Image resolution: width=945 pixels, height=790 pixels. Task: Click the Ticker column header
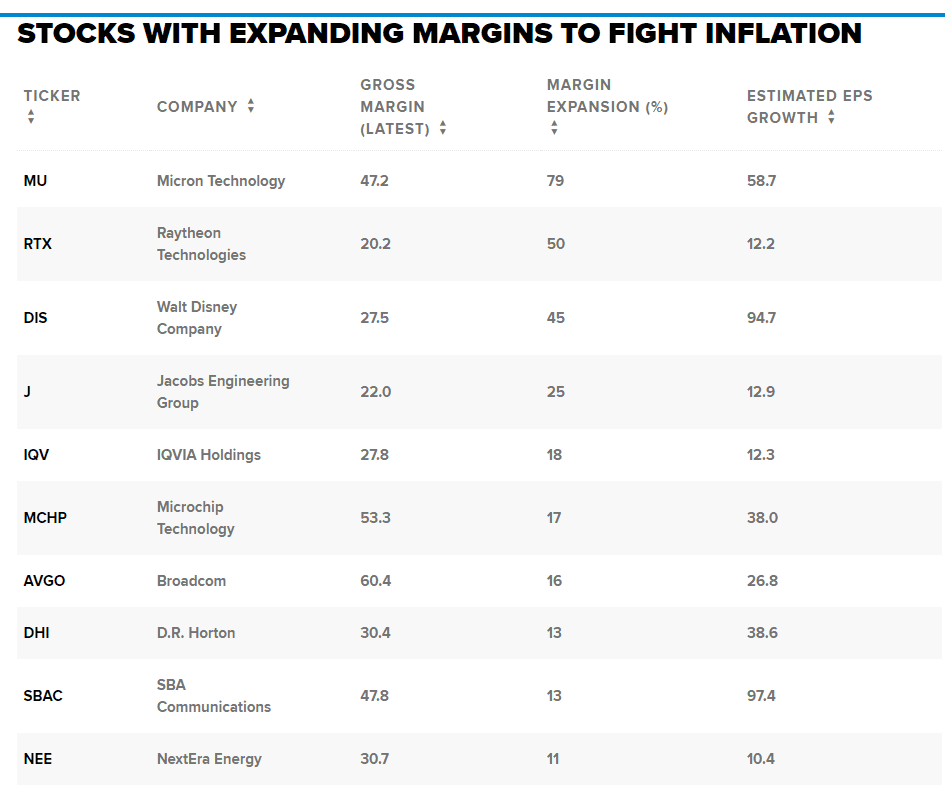point(52,96)
